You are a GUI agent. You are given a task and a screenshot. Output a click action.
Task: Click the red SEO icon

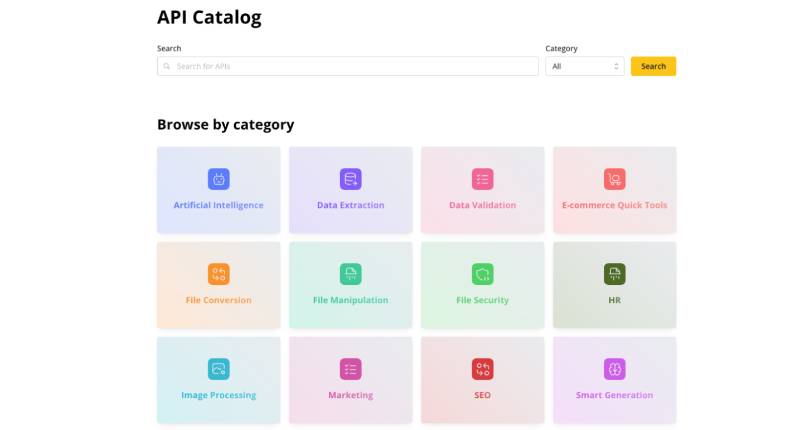pos(482,369)
